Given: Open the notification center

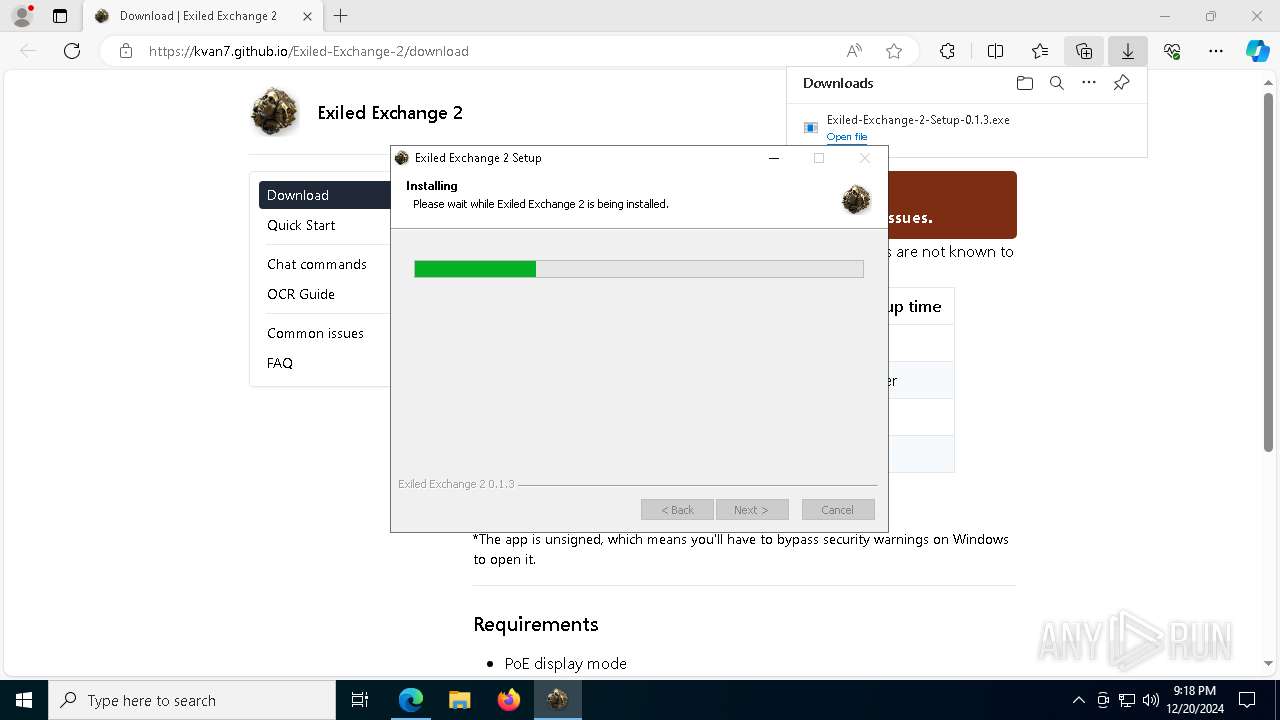Looking at the screenshot, I should click(x=1247, y=700).
